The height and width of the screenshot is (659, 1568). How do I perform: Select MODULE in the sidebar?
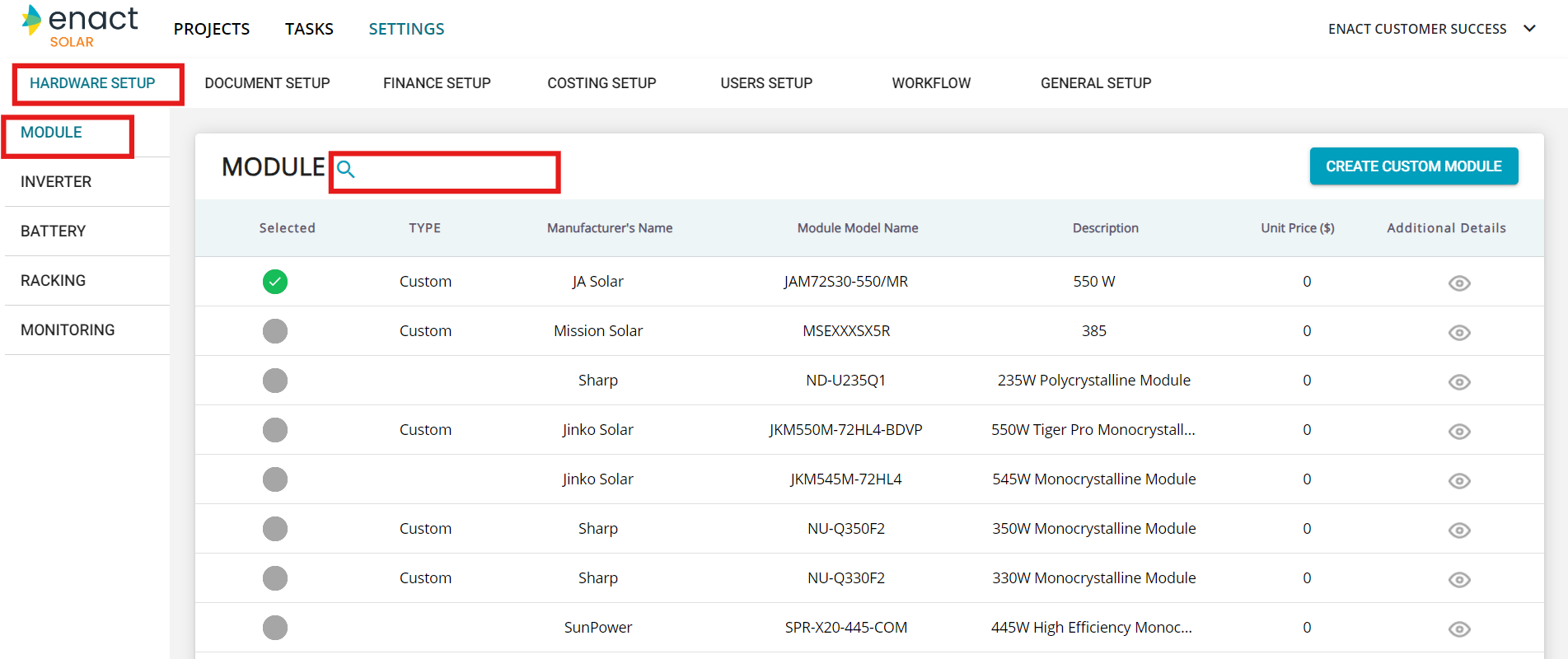click(x=51, y=133)
